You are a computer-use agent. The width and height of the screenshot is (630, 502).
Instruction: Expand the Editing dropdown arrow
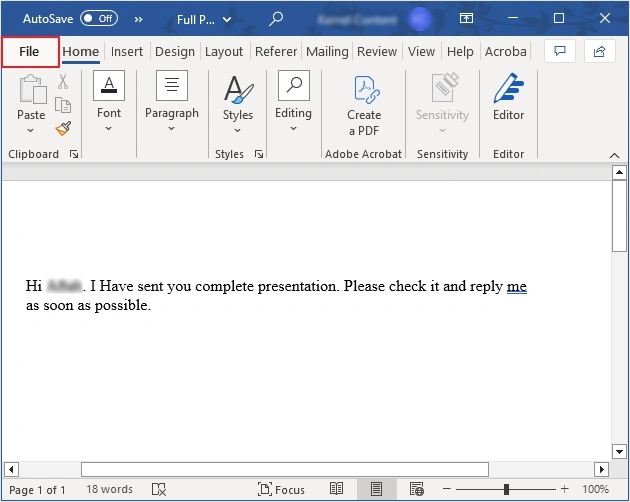(293, 129)
